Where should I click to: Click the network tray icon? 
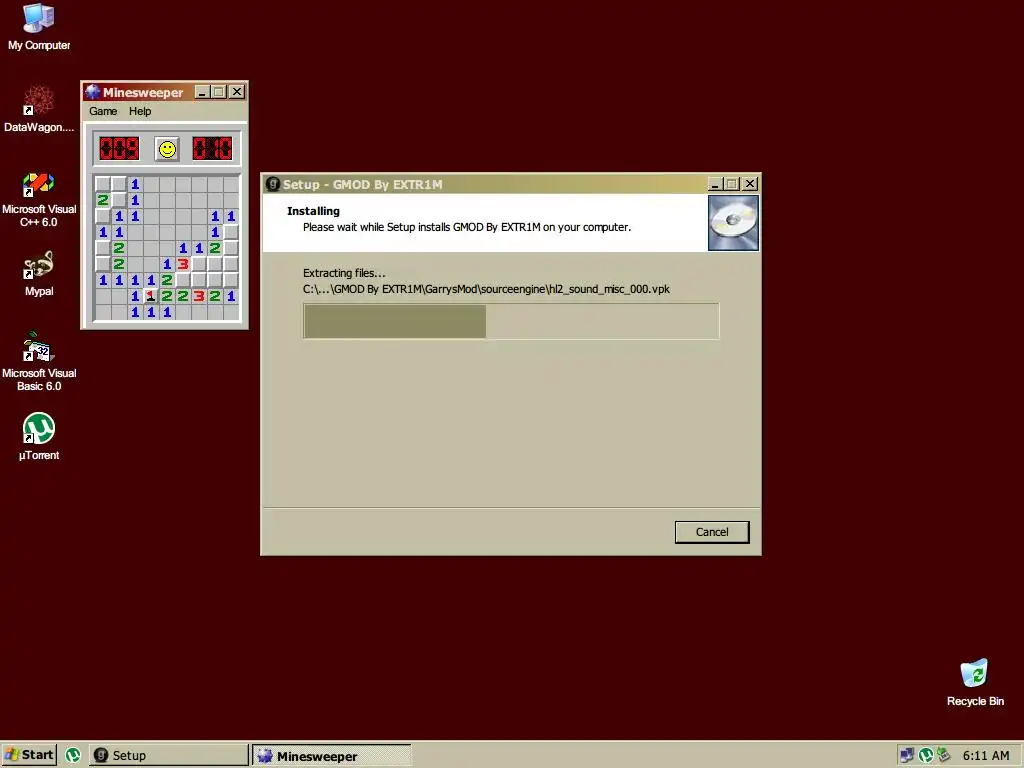(x=906, y=756)
